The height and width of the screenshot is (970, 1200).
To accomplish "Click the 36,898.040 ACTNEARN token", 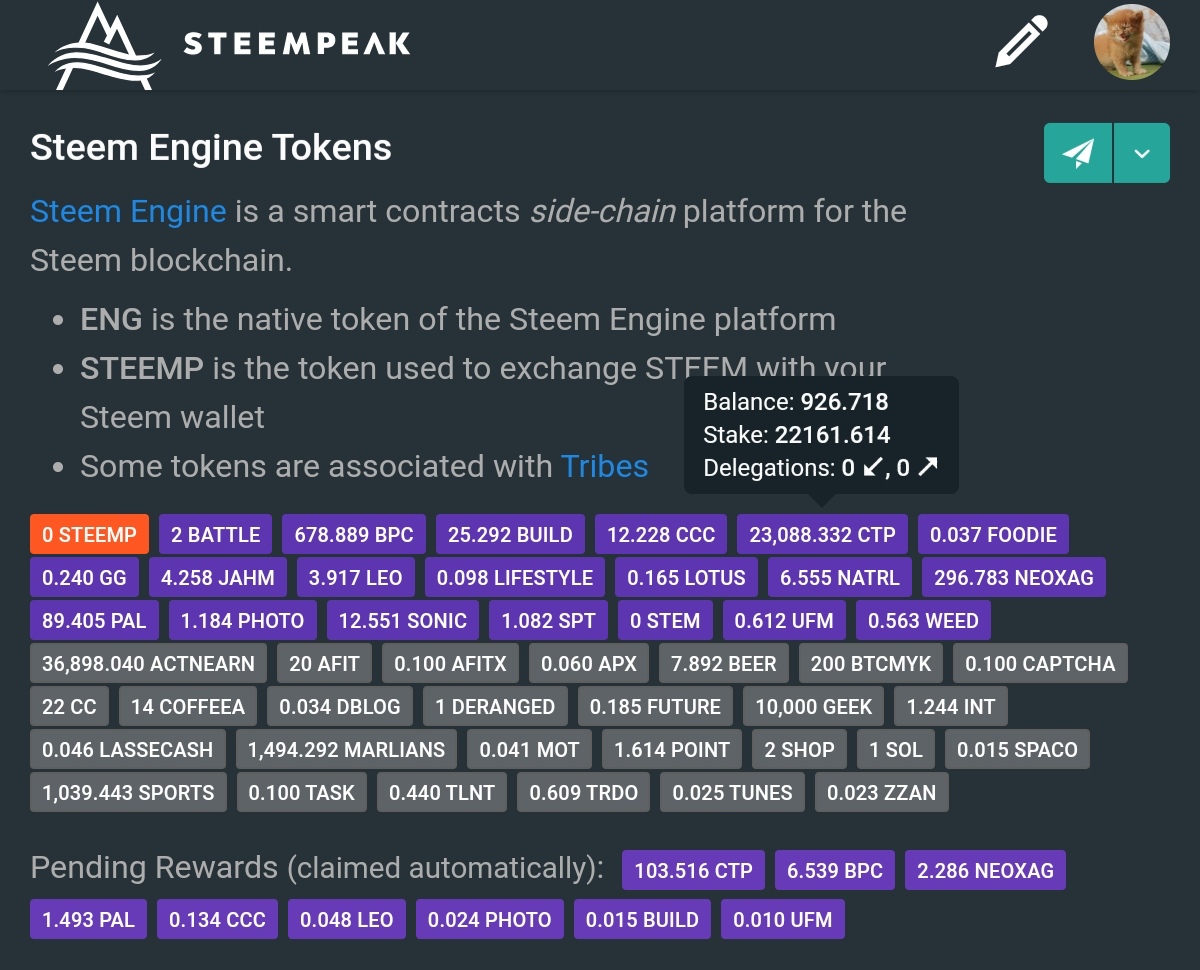I will [x=148, y=664].
